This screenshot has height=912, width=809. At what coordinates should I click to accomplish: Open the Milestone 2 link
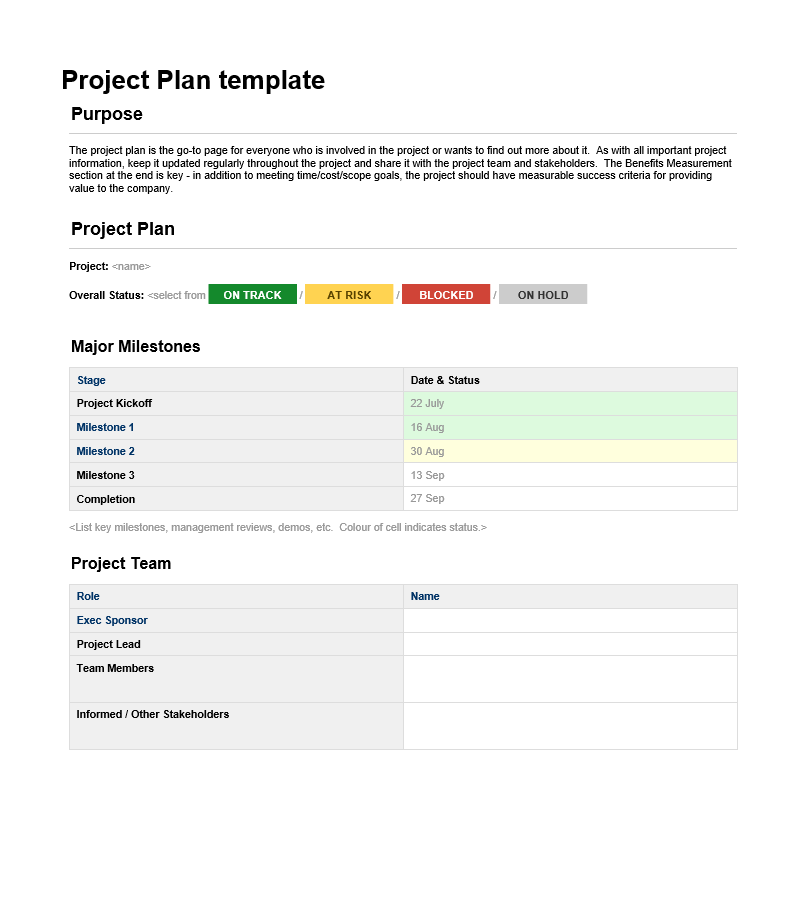coord(105,451)
